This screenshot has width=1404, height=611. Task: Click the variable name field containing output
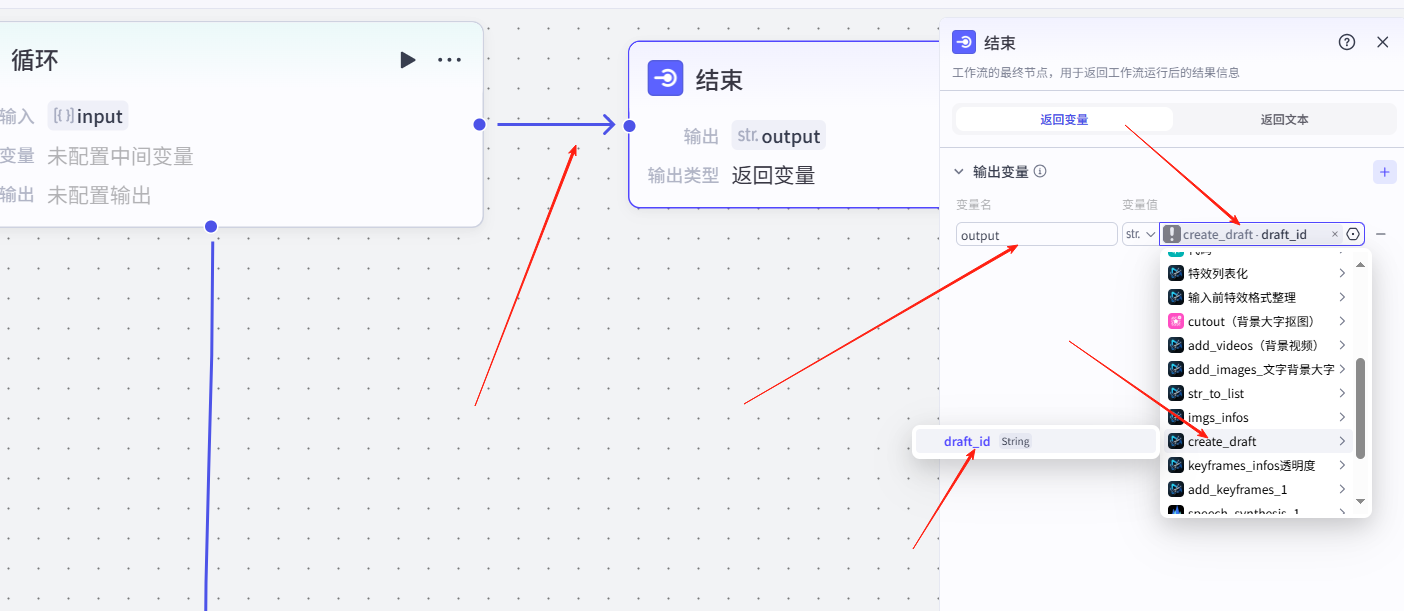tap(1036, 235)
